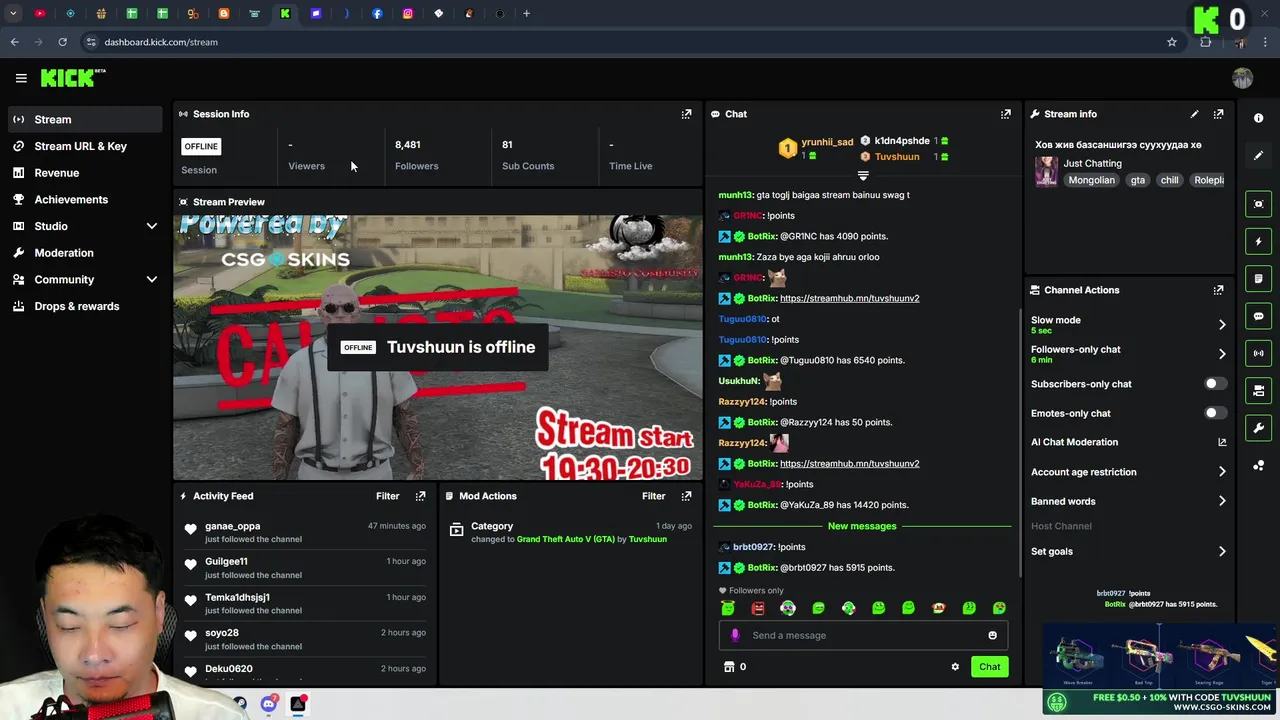Screen dimensions: 1280x720
Task: Click the Mongolian tag
Action: click(1091, 180)
